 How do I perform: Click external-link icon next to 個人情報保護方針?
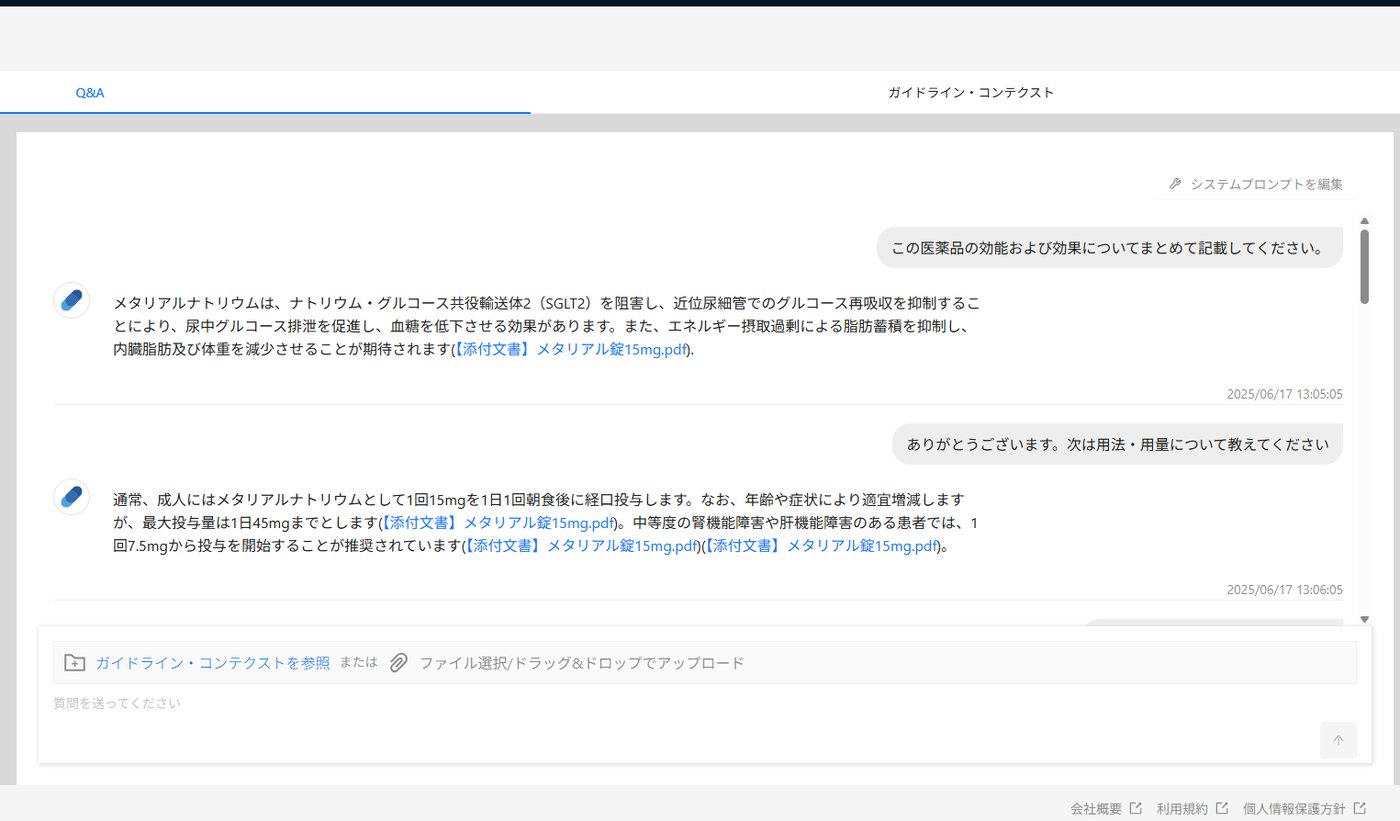point(1359,808)
